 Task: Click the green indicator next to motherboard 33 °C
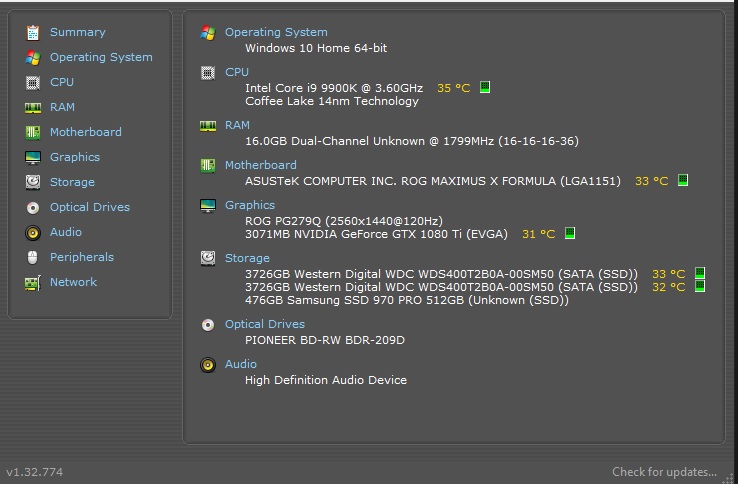pyautogui.click(x=683, y=180)
